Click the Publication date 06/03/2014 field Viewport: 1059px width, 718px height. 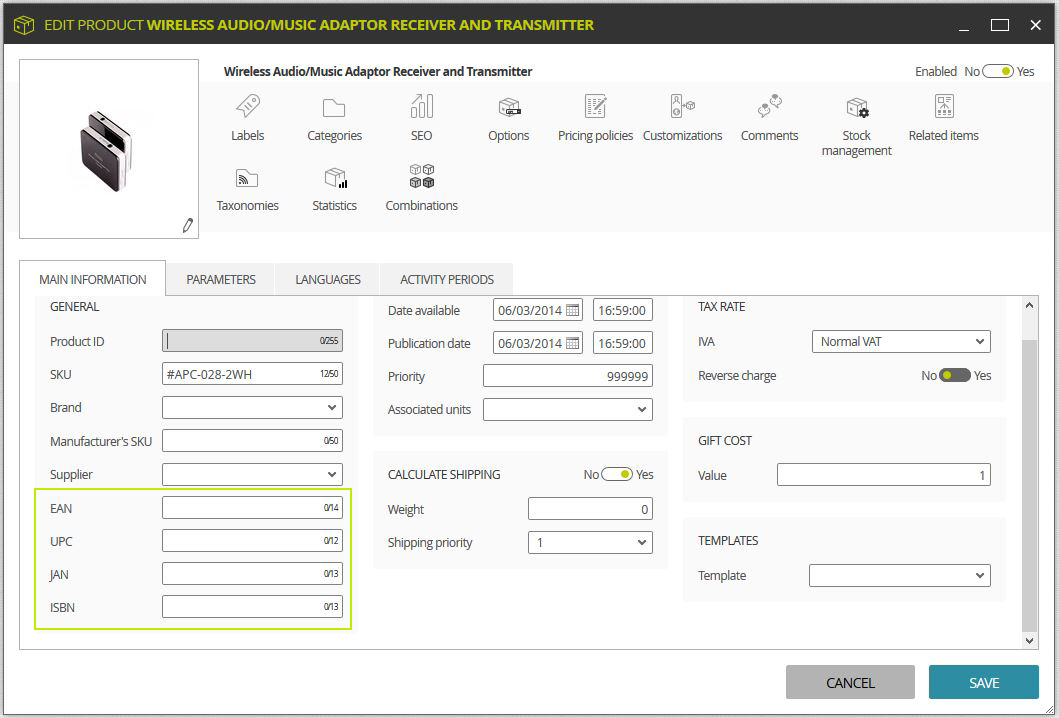tap(538, 343)
